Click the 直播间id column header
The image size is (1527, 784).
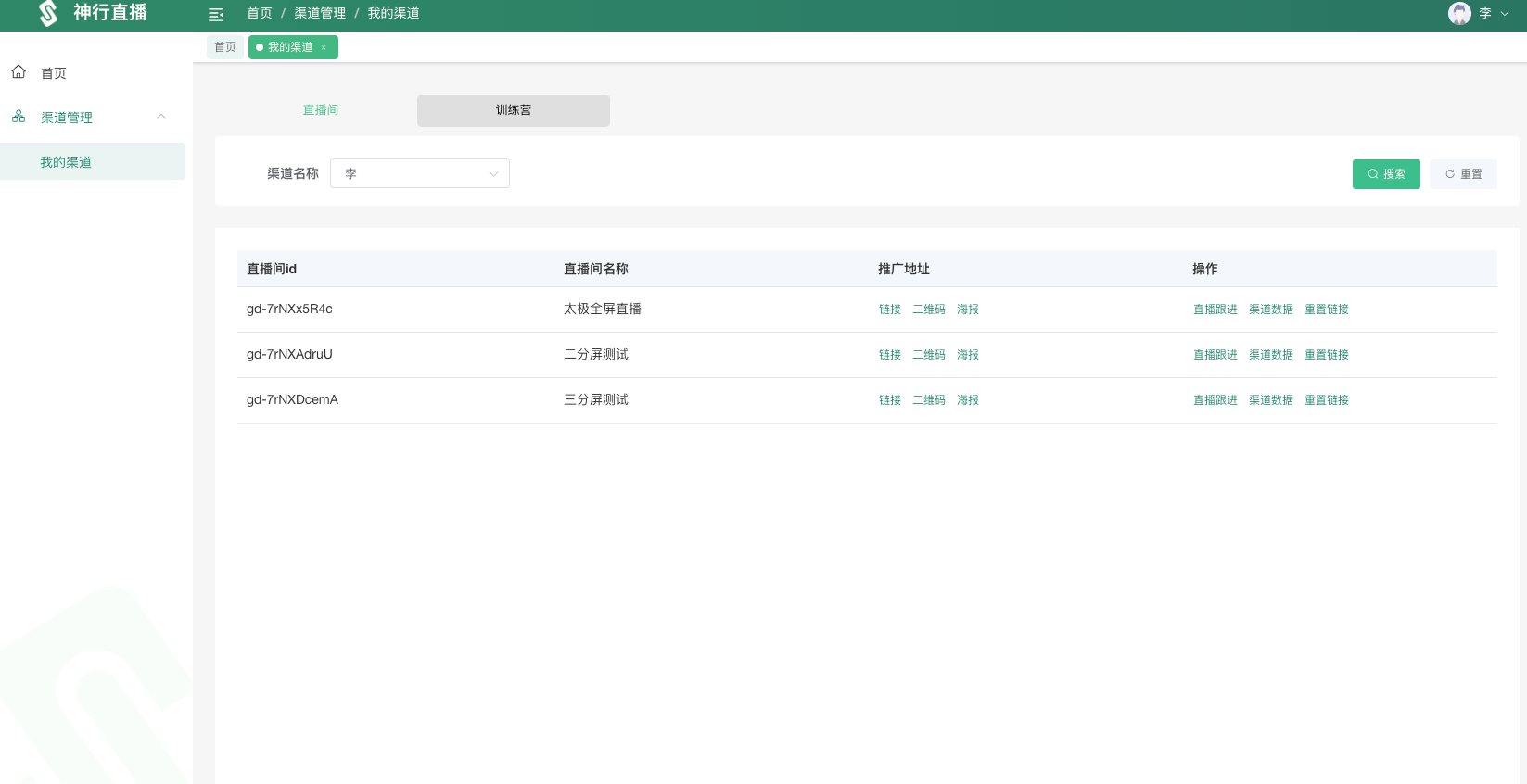point(272,269)
